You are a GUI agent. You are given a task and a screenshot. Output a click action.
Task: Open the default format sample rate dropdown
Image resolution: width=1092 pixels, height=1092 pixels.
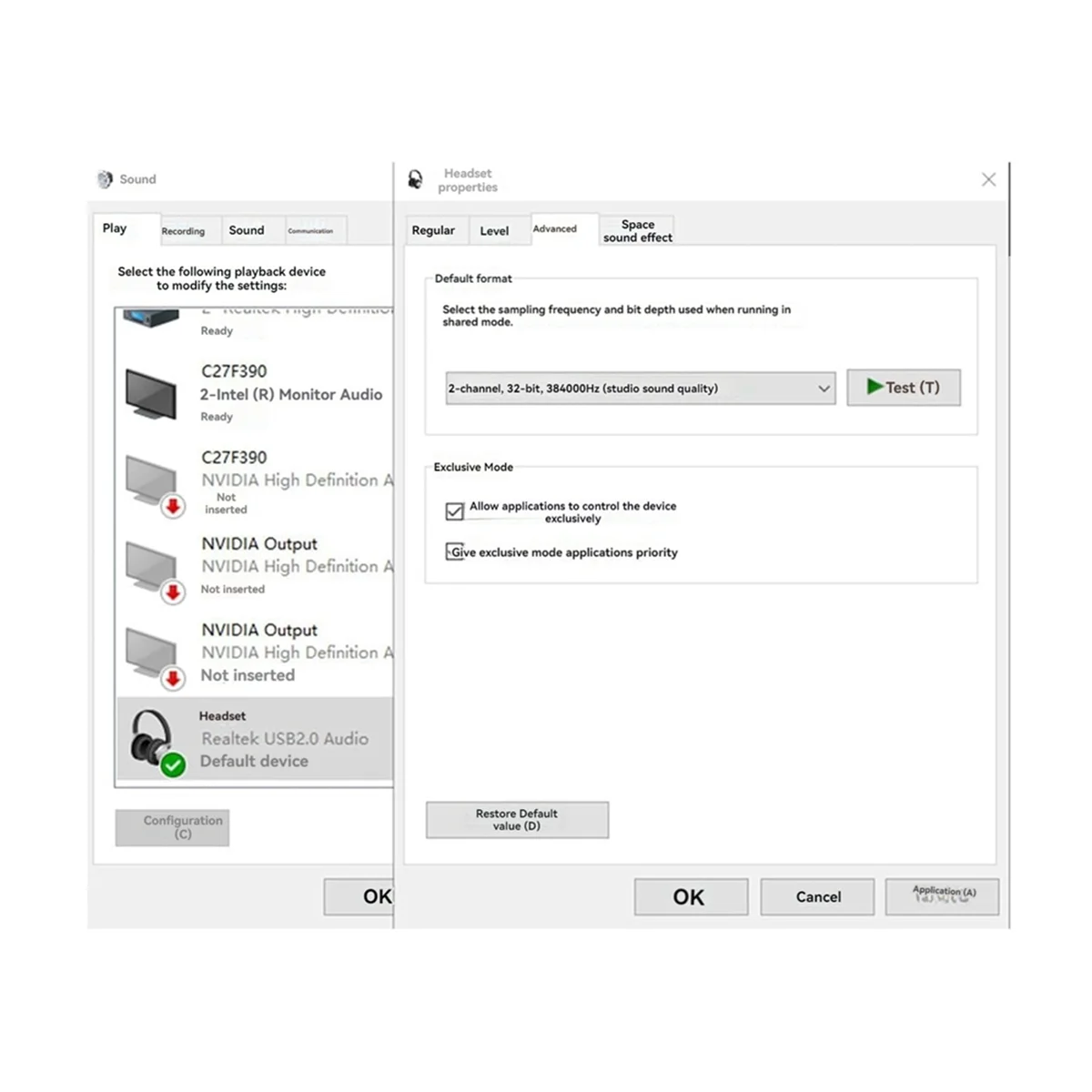click(640, 388)
